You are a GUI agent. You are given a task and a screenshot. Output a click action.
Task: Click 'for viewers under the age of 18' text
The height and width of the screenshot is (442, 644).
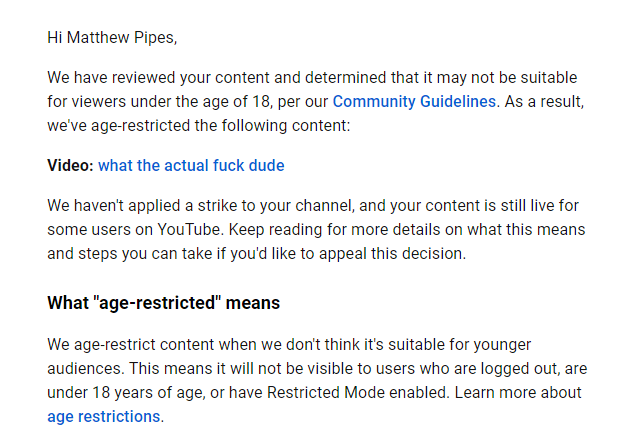point(158,101)
